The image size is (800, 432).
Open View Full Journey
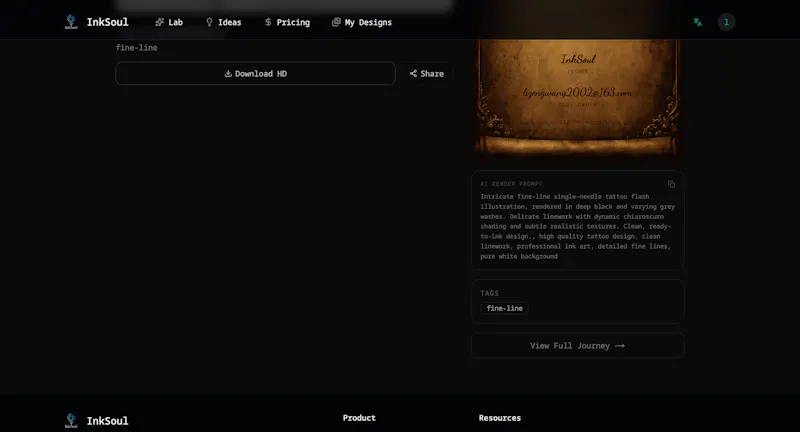578,346
